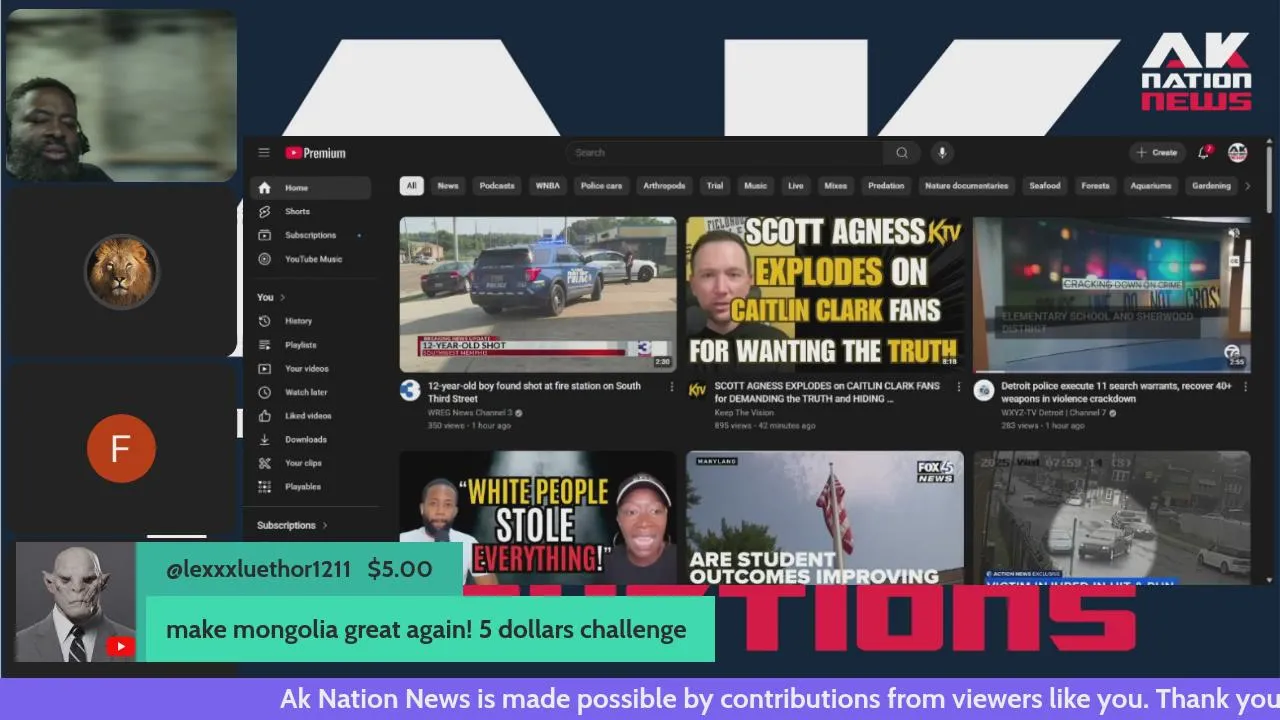Select the Forests filter chip

[1096, 186]
